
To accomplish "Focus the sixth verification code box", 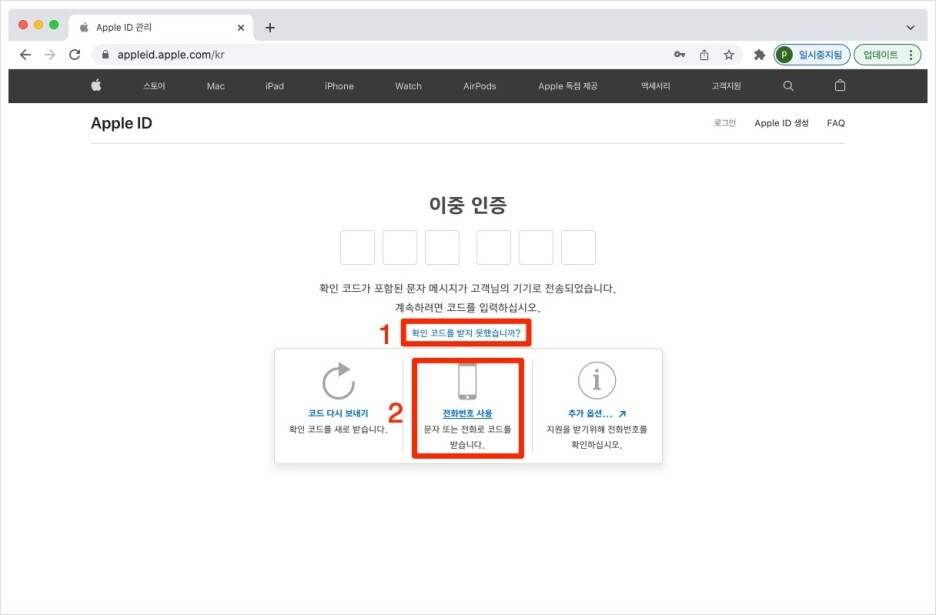I will point(578,247).
